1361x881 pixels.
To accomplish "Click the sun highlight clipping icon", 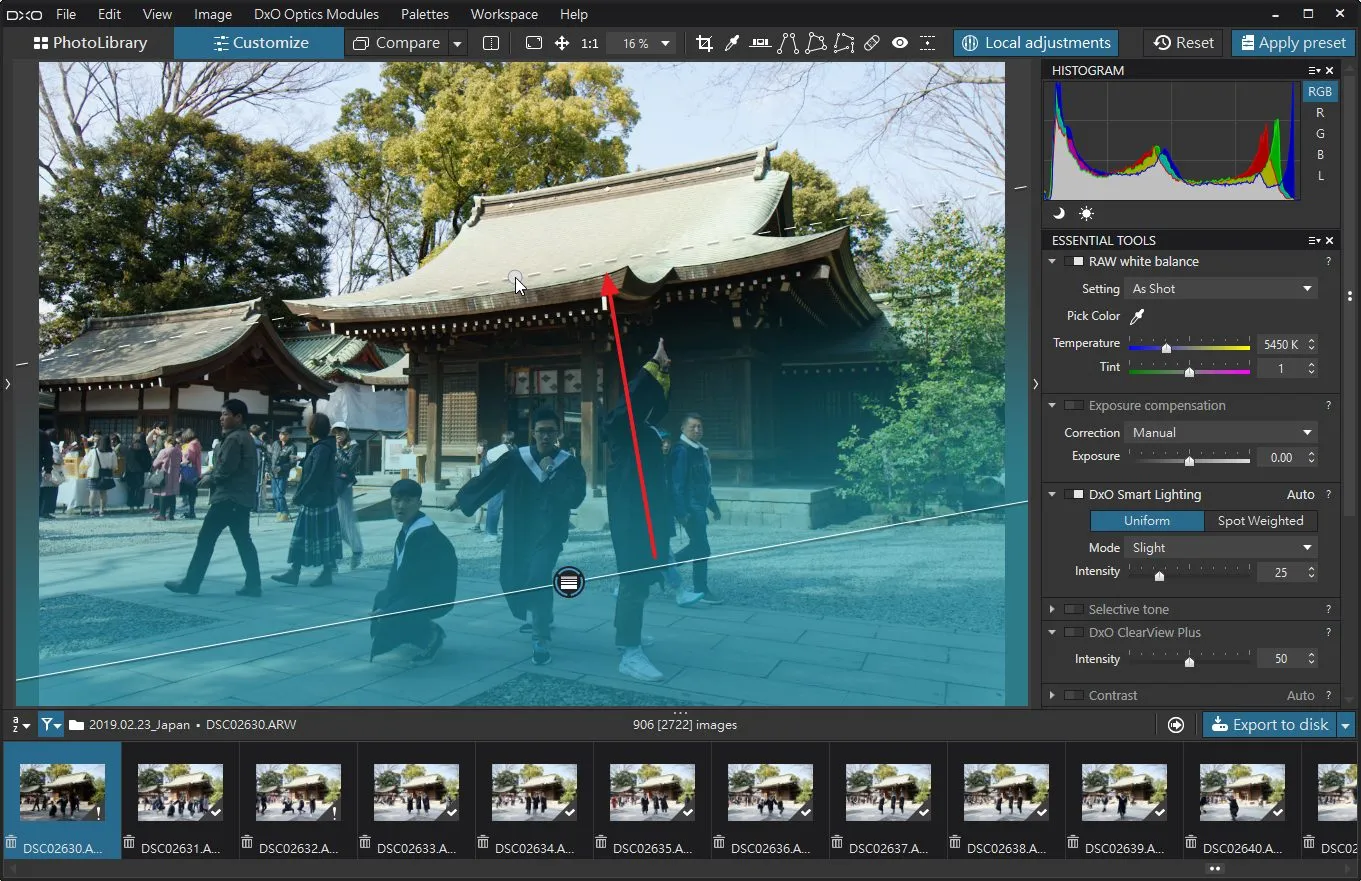I will 1086,213.
